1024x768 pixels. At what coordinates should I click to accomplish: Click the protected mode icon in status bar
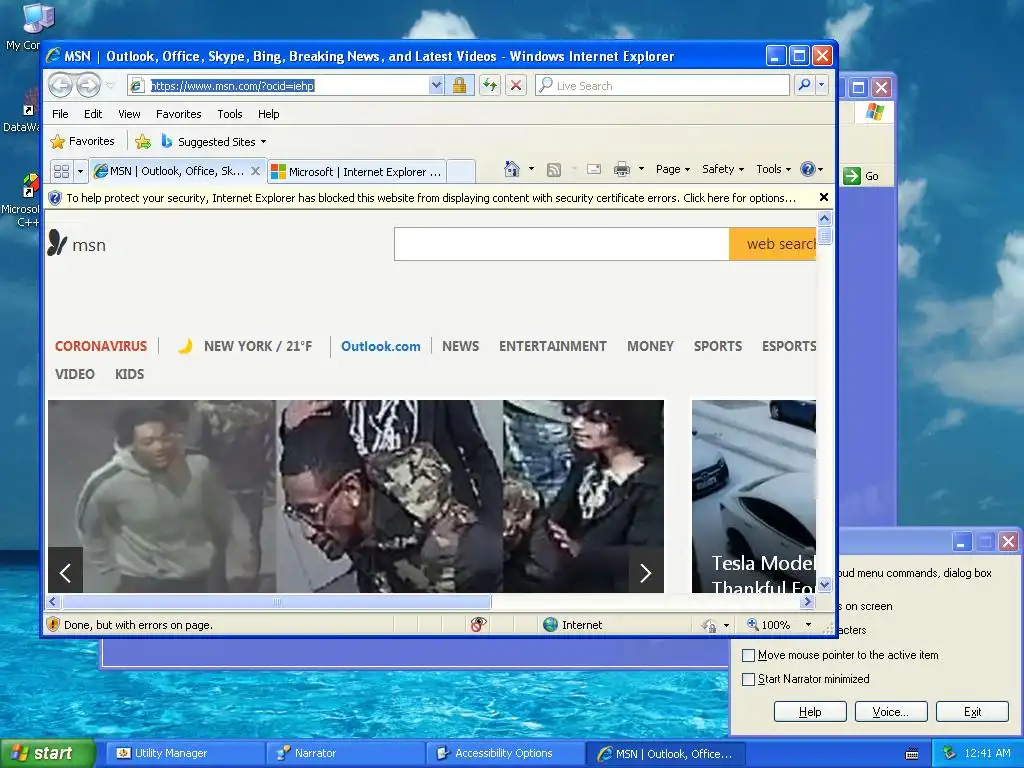coord(709,626)
